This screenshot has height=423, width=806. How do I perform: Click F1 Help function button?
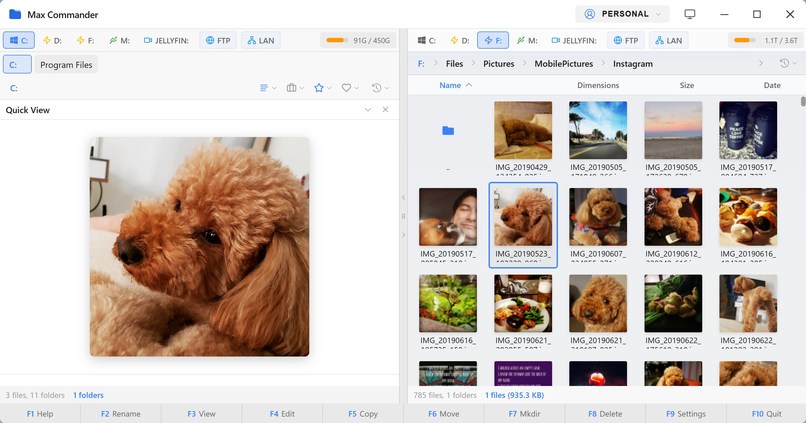[40, 414]
